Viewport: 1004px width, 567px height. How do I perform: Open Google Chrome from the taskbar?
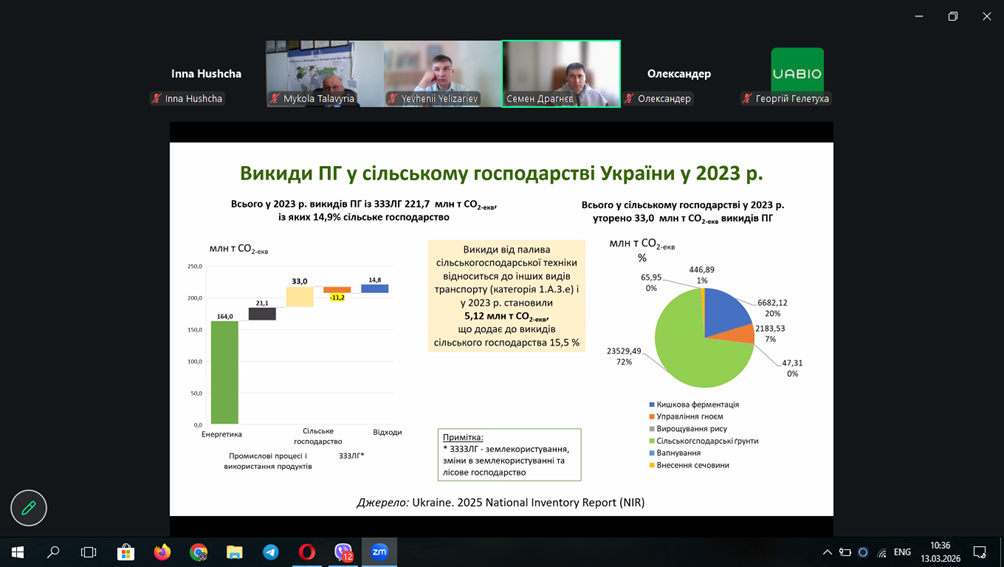[x=198, y=552]
